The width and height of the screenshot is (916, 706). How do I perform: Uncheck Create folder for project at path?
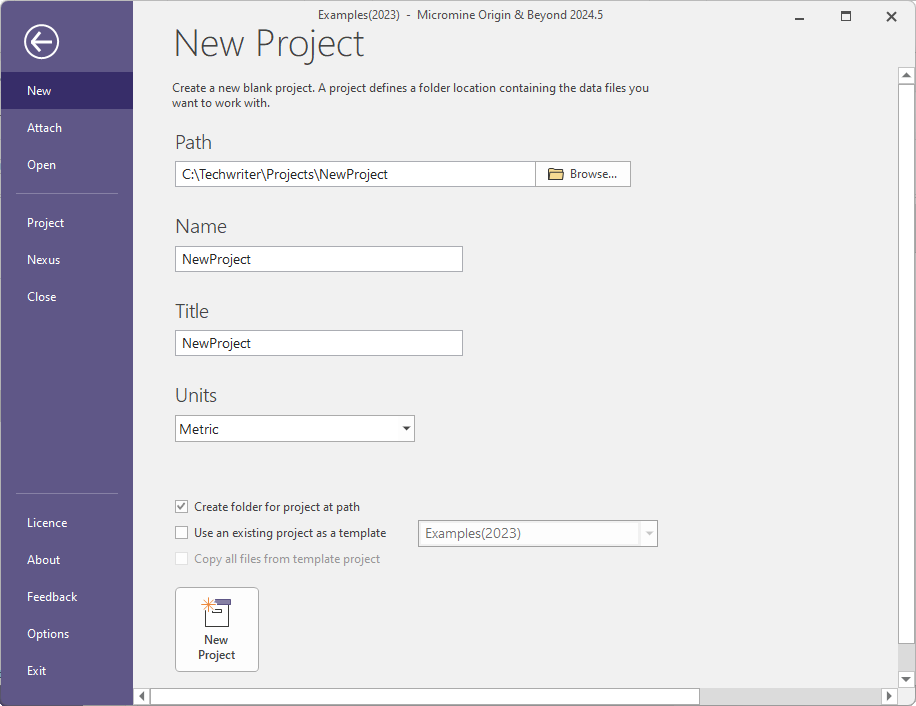pyautogui.click(x=182, y=507)
